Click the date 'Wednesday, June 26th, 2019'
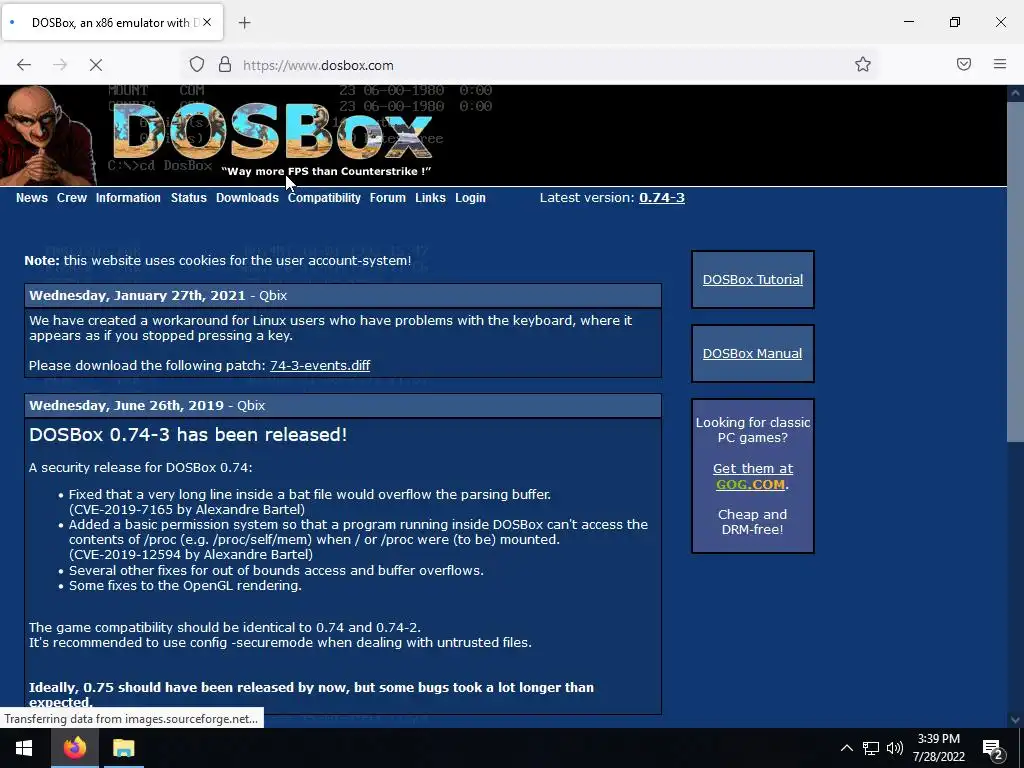Screen dimensions: 1024x768 pos(126,406)
